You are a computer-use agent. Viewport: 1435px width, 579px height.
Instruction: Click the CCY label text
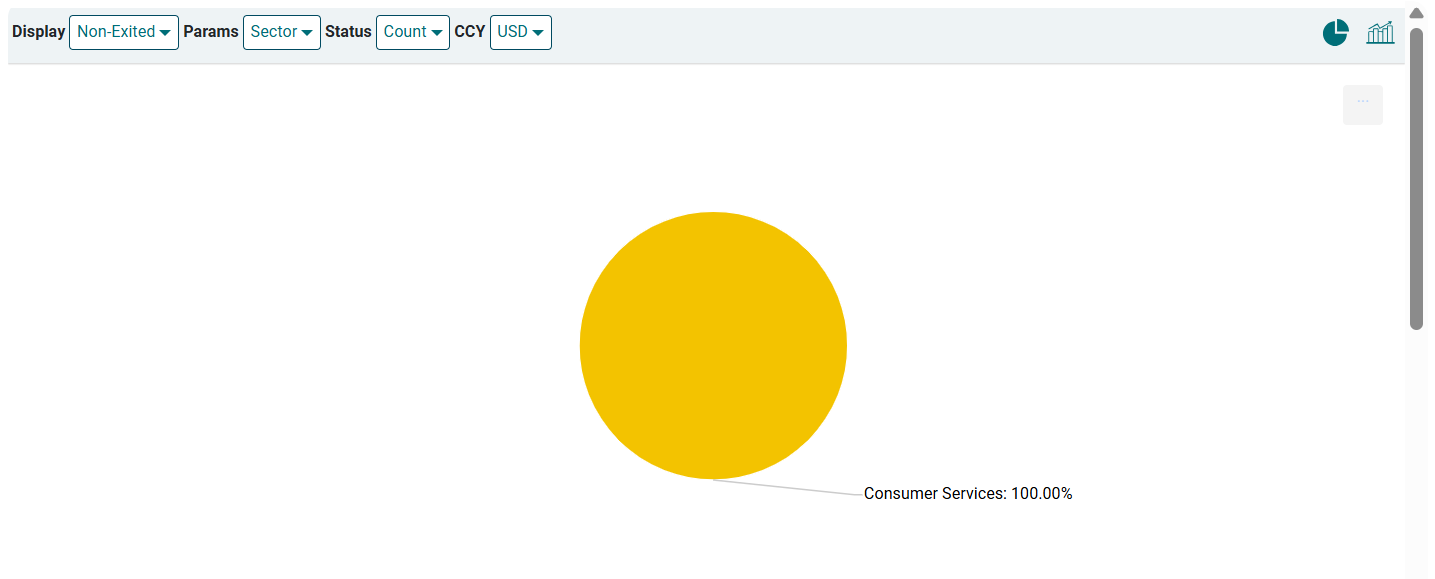[470, 32]
